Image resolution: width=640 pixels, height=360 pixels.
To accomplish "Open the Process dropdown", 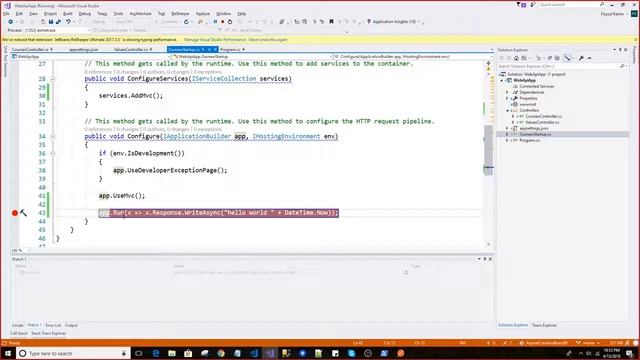I will point(56,30).
